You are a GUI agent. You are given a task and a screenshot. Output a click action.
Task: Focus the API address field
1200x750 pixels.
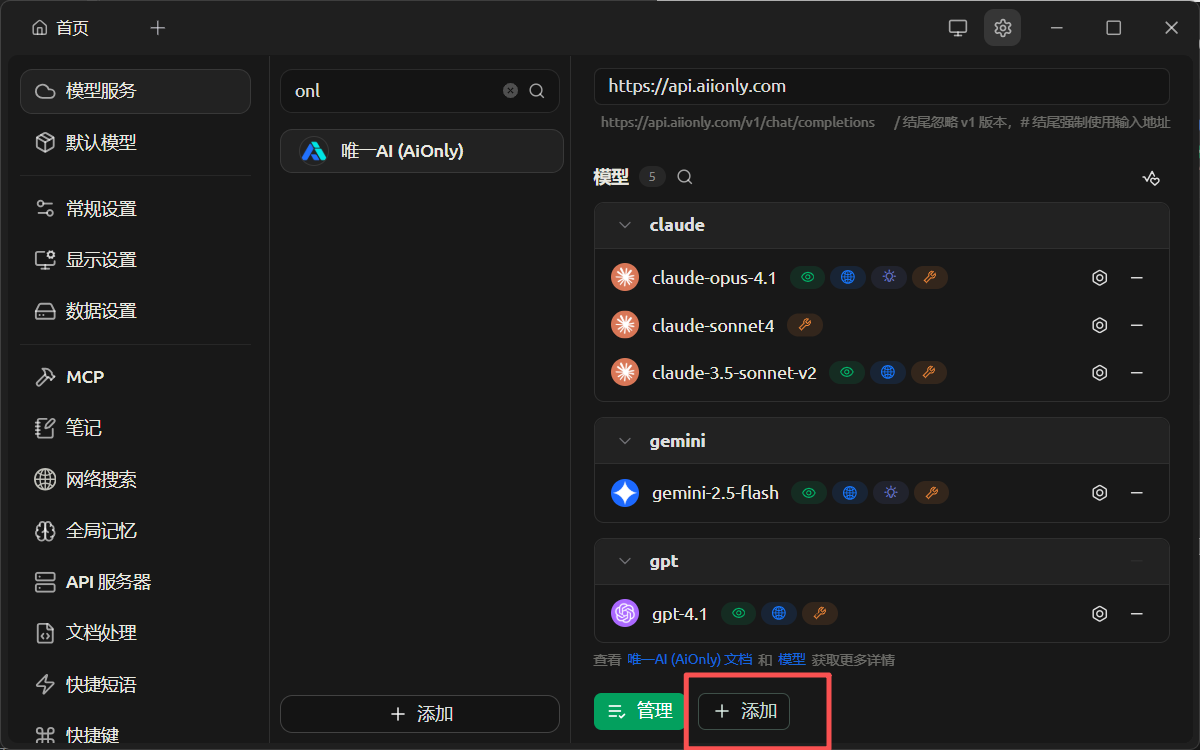(x=882, y=86)
